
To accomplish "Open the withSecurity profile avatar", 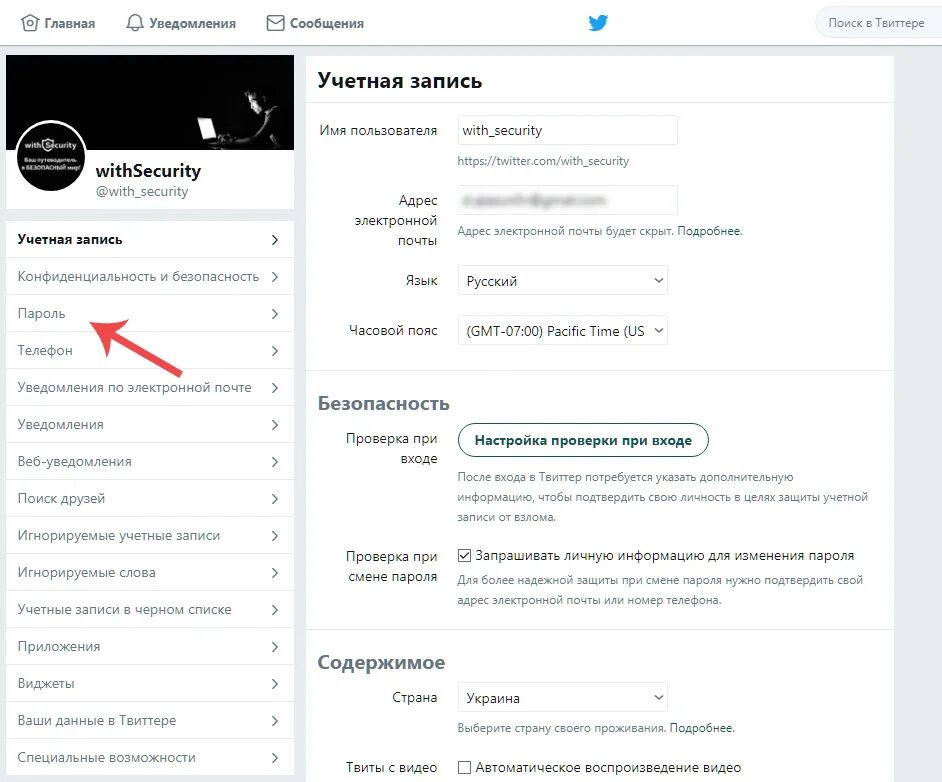I will coord(51,156).
